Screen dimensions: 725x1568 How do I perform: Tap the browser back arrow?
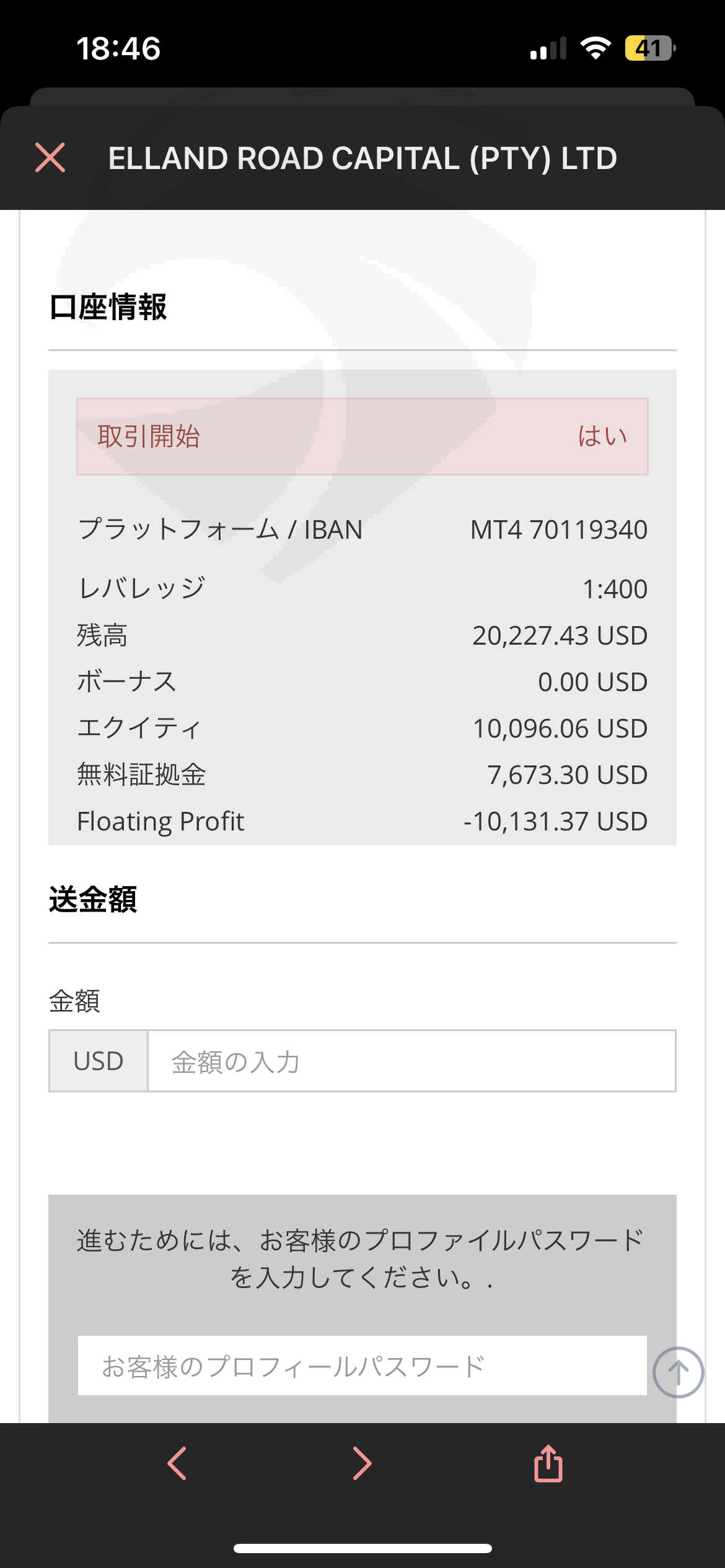pos(177,1463)
